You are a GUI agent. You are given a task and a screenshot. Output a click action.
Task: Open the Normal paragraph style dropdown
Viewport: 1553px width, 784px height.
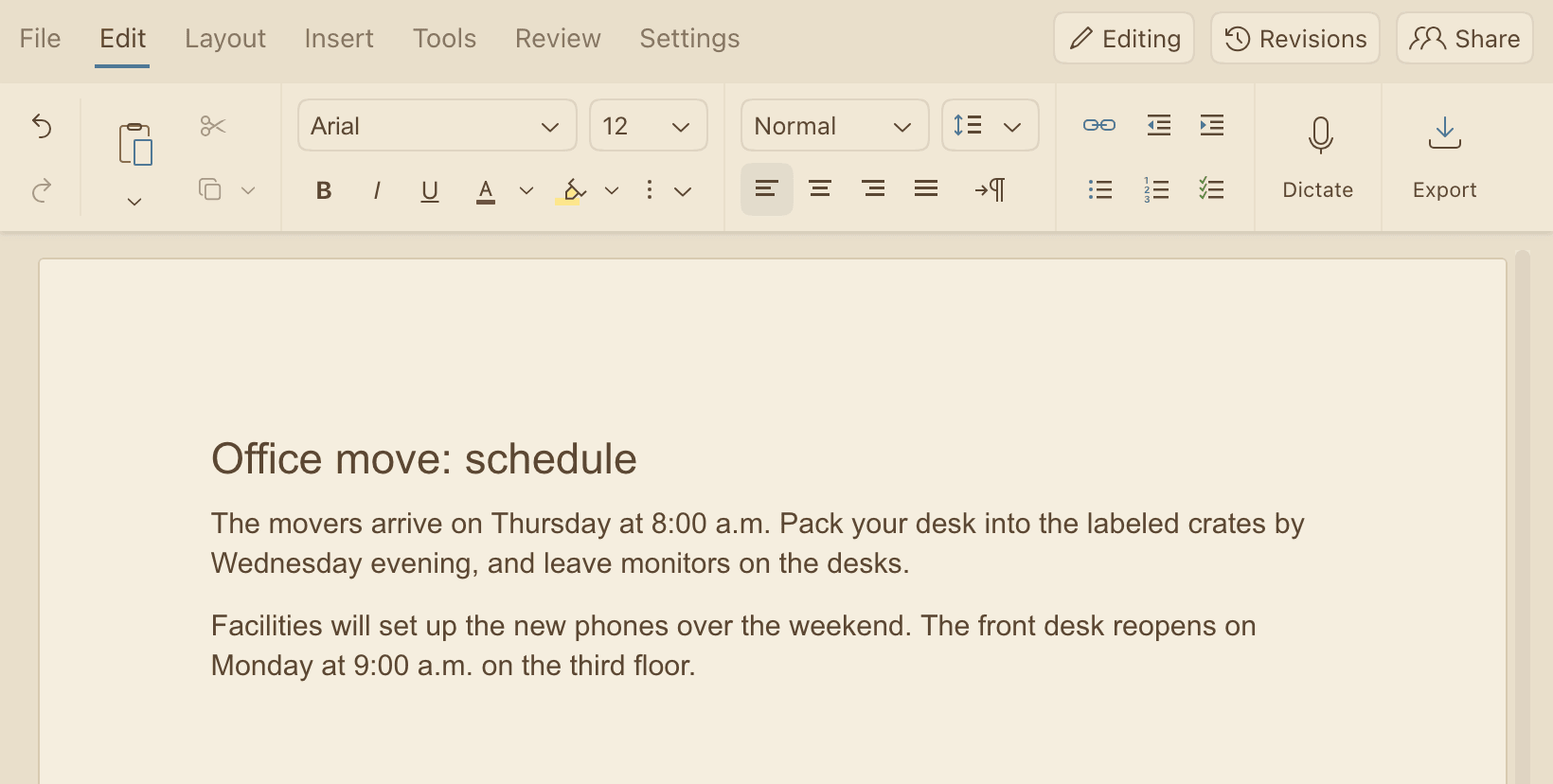point(834,125)
